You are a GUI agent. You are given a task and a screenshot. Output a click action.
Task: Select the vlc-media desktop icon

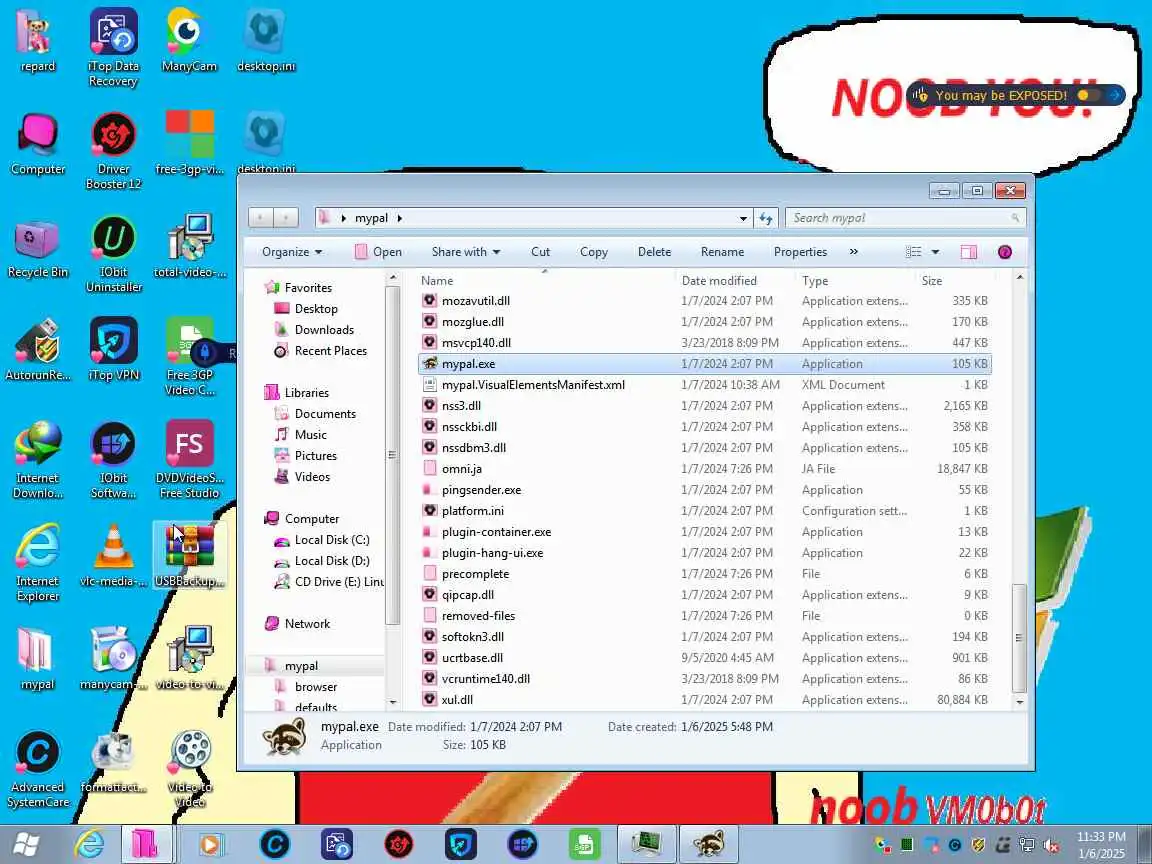pos(113,555)
